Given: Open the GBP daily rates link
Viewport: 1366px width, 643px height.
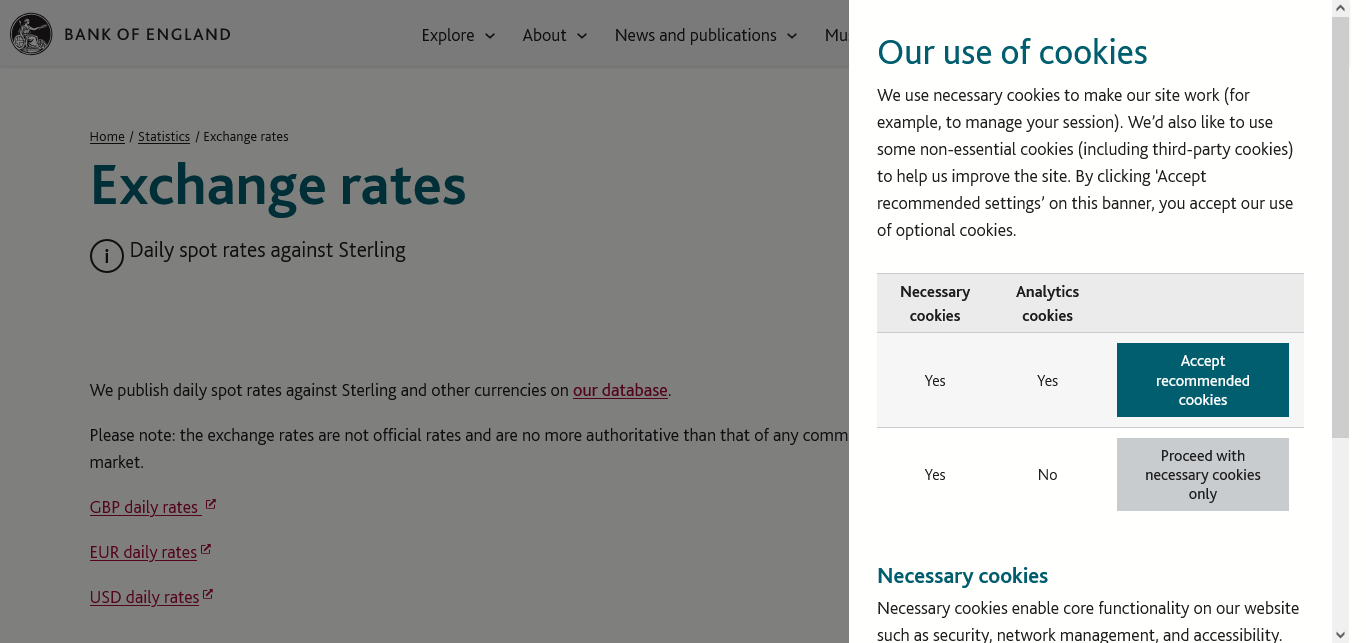Looking at the screenshot, I should click(144, 507).
